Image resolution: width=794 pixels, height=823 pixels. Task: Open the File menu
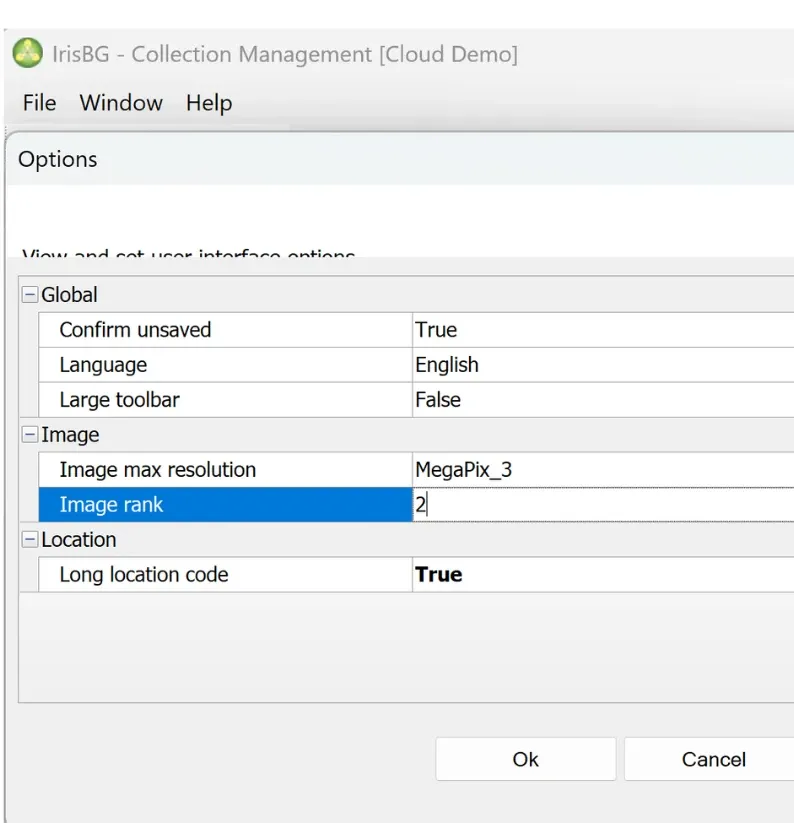(39, 103)
